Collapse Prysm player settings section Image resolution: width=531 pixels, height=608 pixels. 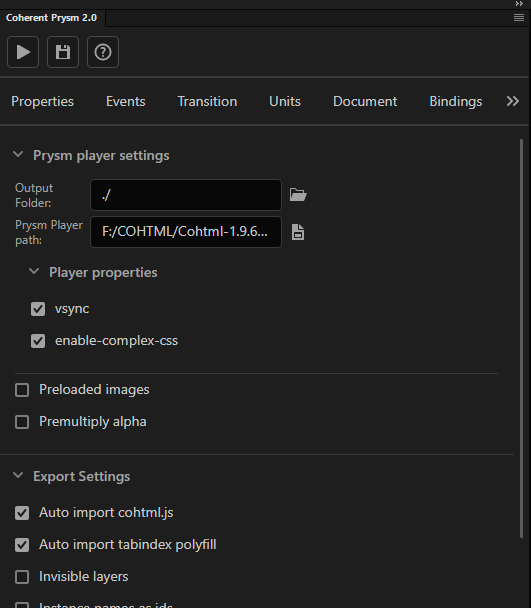[18, 154]
